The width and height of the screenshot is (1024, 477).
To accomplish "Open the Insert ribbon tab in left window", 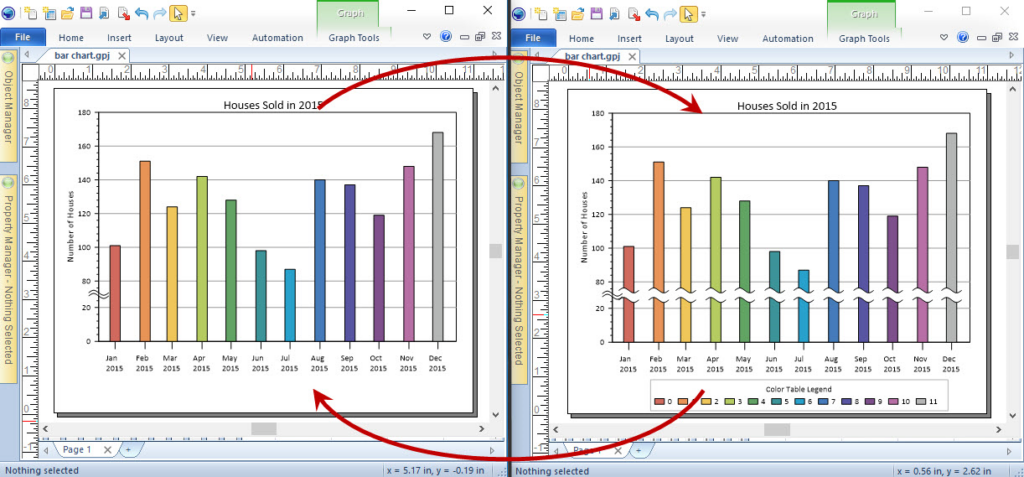I will 121,38.
